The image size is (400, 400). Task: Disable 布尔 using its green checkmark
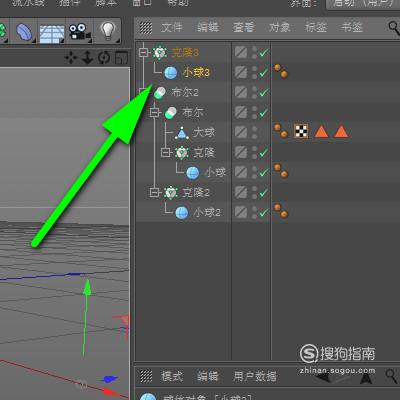(264, 112)
